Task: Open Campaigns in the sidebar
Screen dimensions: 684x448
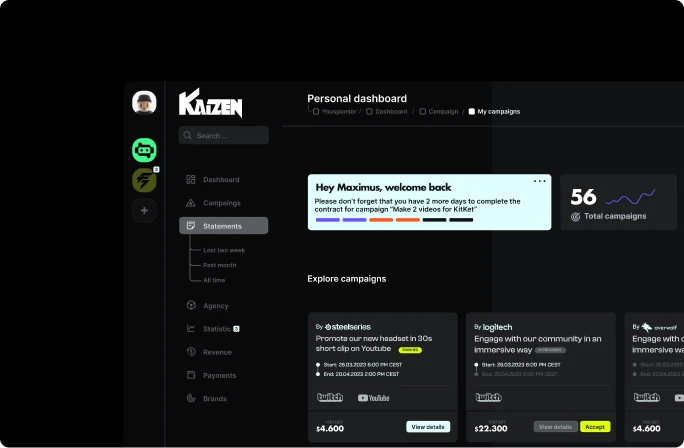Action: (224, 203)
